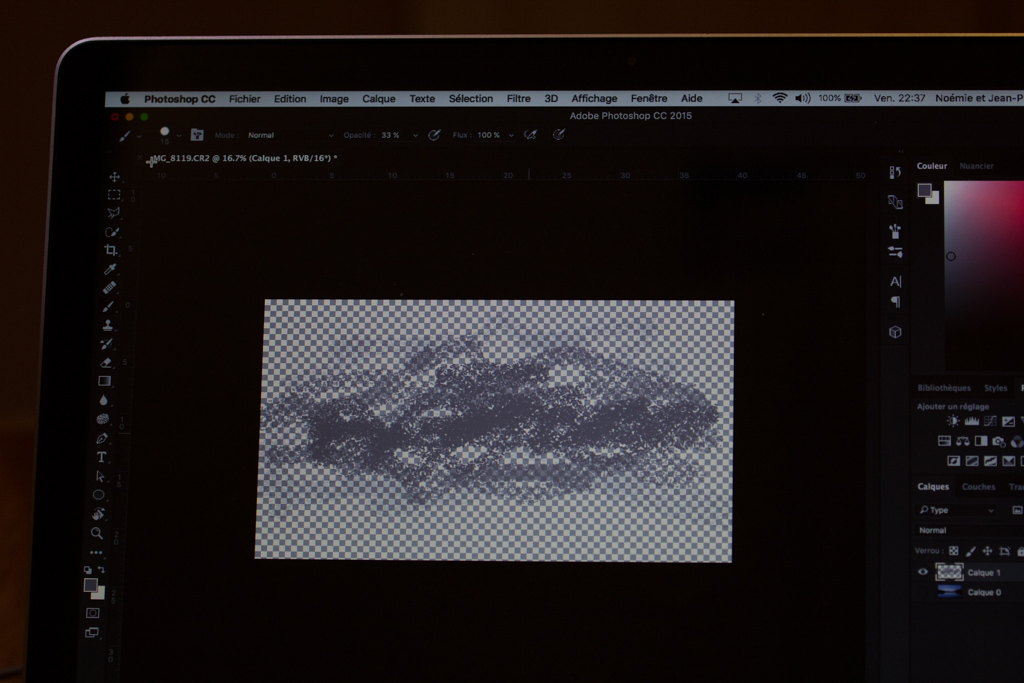Reset default foreground and background colors

tap(88, 569)
